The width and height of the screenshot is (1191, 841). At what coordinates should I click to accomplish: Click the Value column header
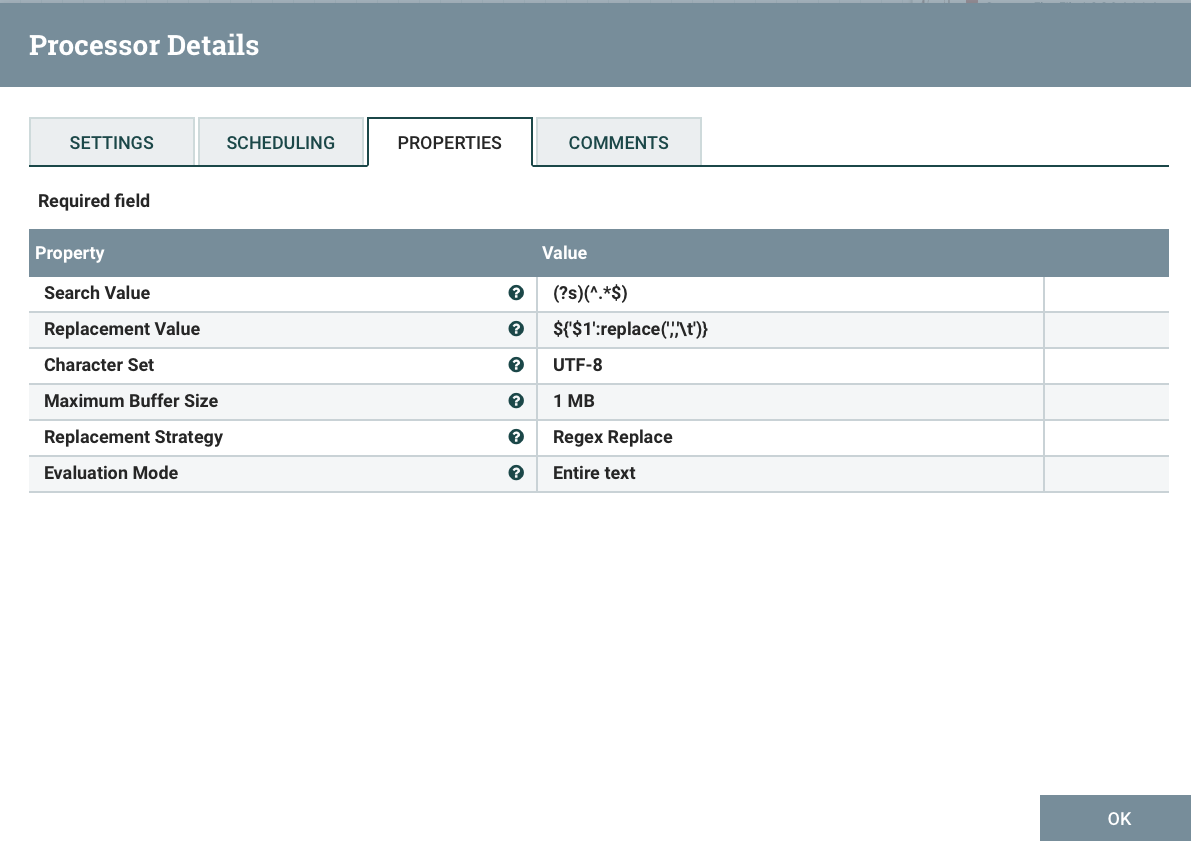[x=564, y=253]
